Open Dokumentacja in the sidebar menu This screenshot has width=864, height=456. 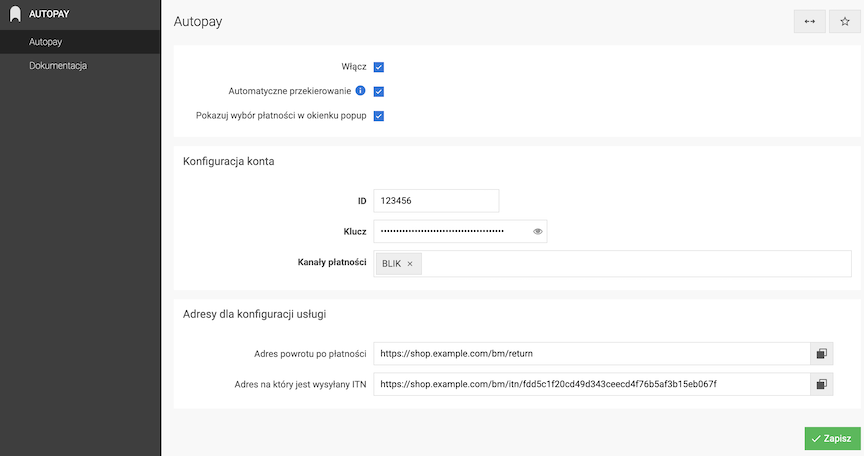coord(80,66)
